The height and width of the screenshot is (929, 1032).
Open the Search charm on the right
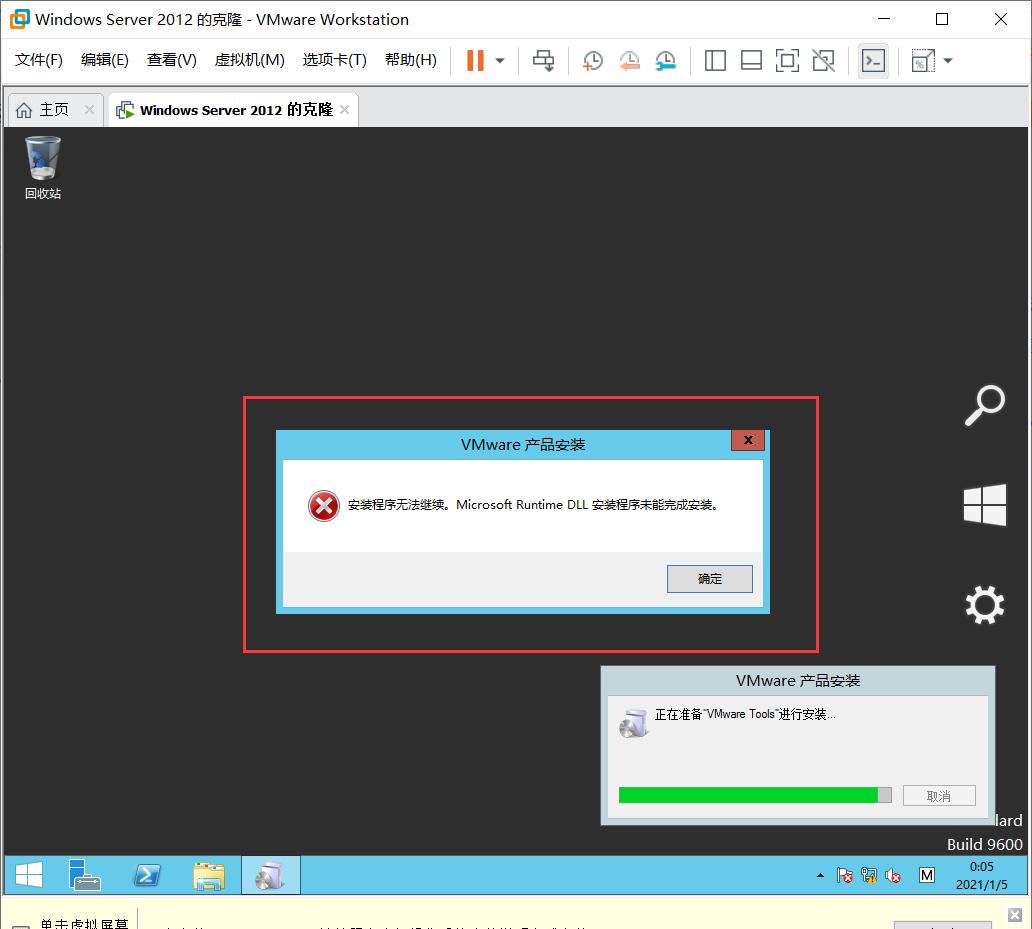[x=984, y=405]
